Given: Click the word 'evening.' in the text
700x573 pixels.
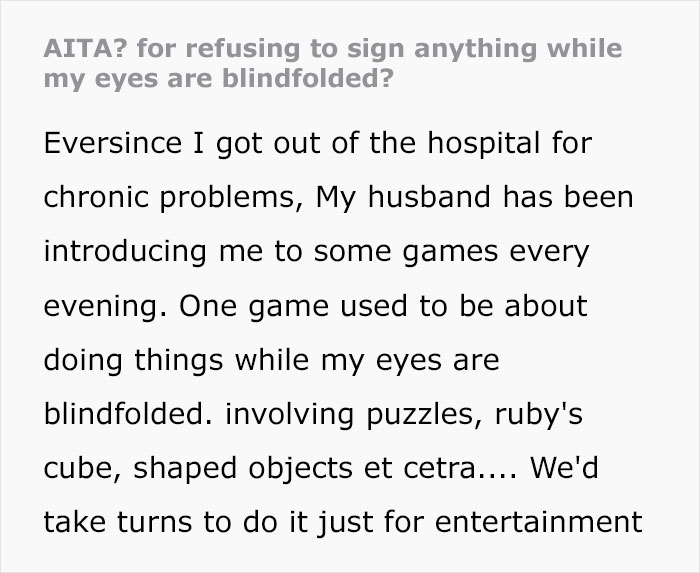Looking at the screenshot, I should (95, 306).
